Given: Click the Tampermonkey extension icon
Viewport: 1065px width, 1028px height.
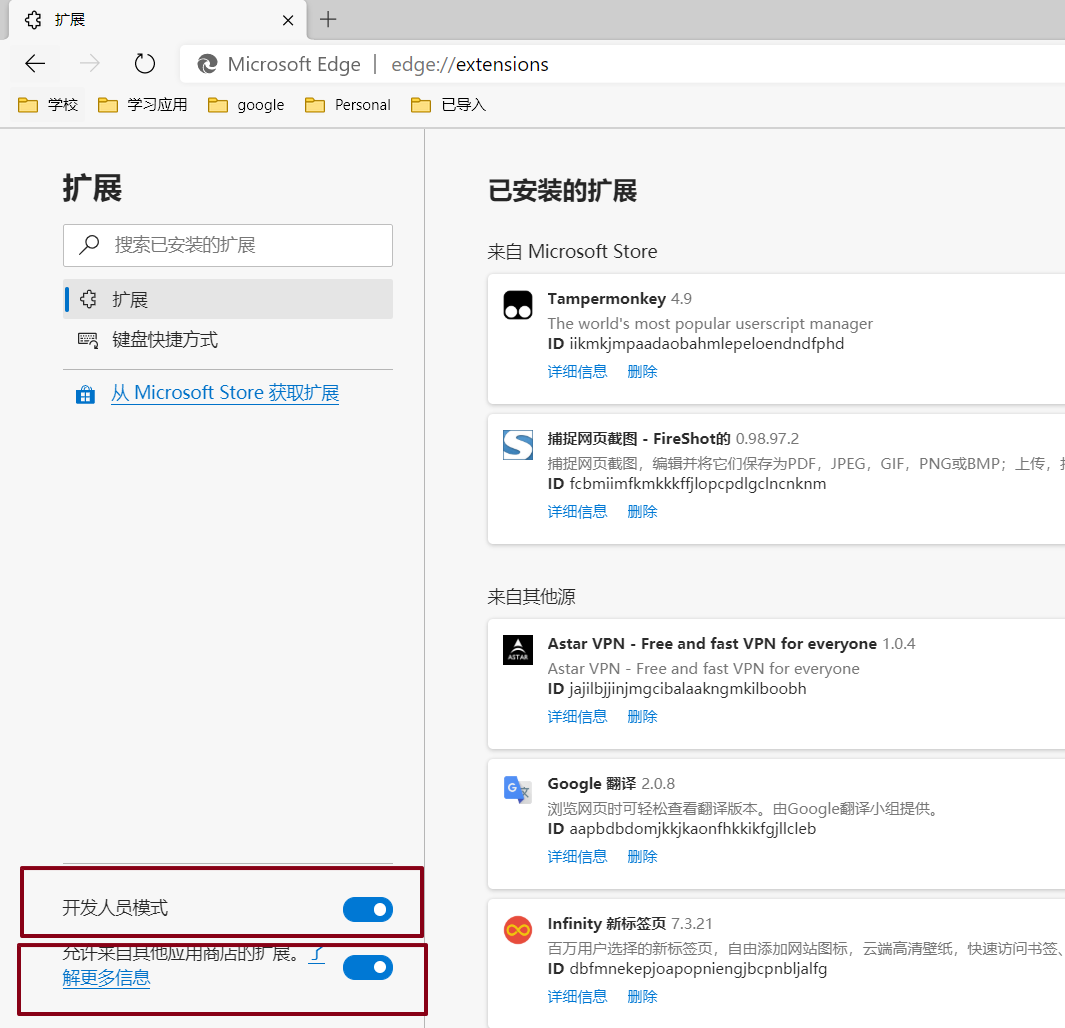Looking at the screenshot, I should (x=517, y=305).
